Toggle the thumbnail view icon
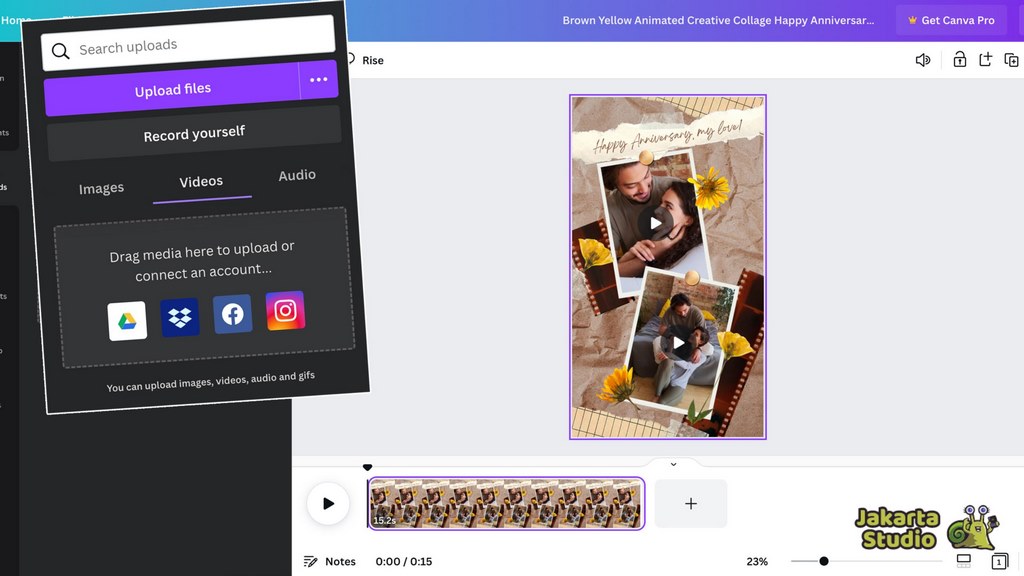Image resolution: width=1024 pixels, height=576 pixels. pos(964,561)
